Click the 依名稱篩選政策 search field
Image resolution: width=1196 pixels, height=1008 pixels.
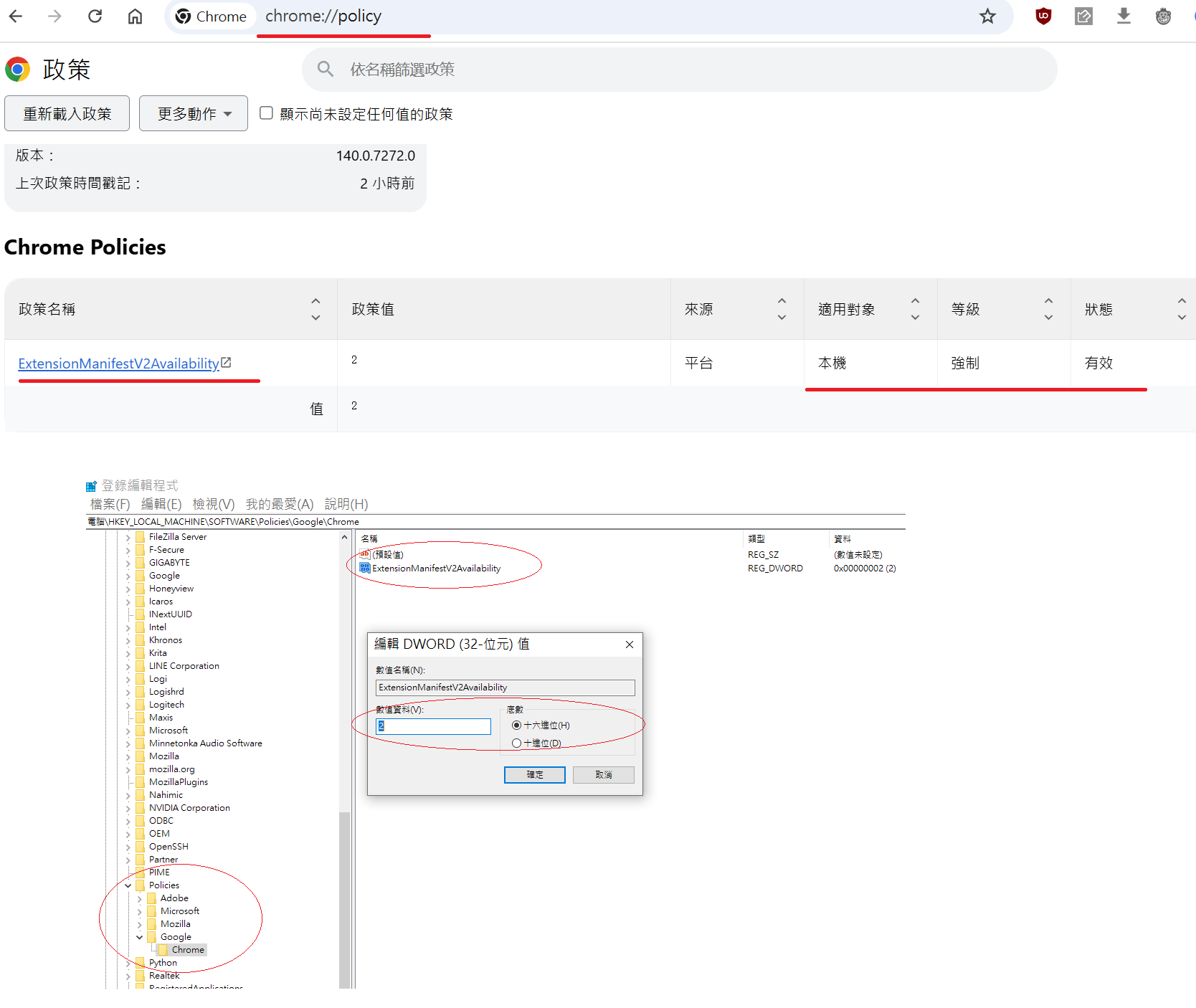[x=679, y=69]
